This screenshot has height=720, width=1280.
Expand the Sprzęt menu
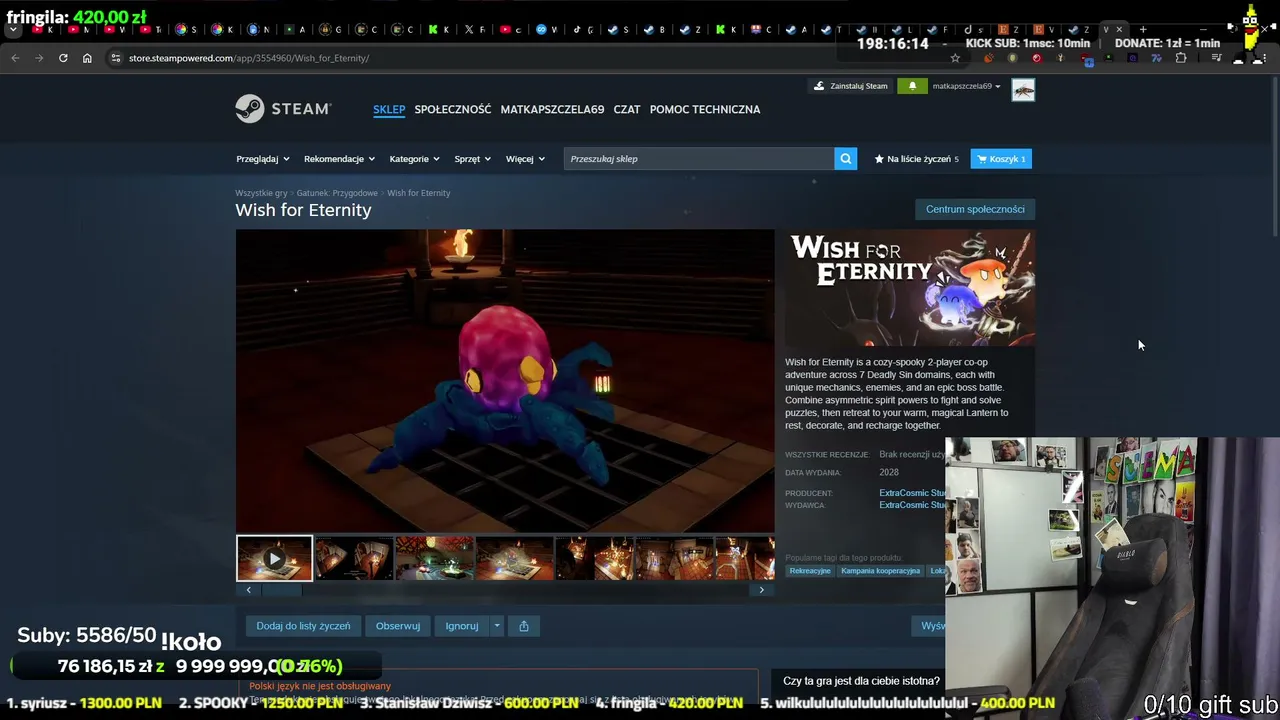click(473, 159)
